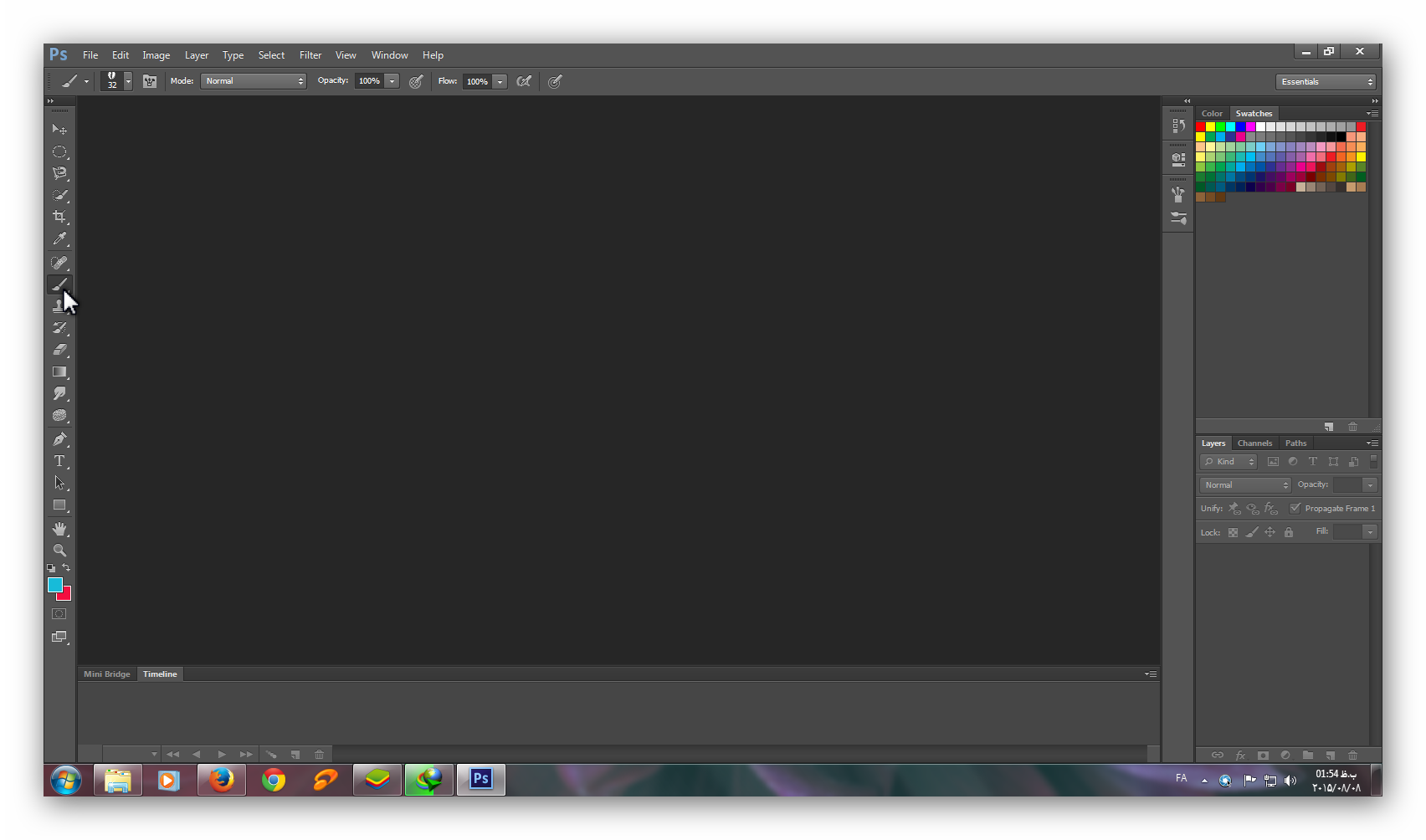Select the Type tool in toolbox

tap(59, 461)
